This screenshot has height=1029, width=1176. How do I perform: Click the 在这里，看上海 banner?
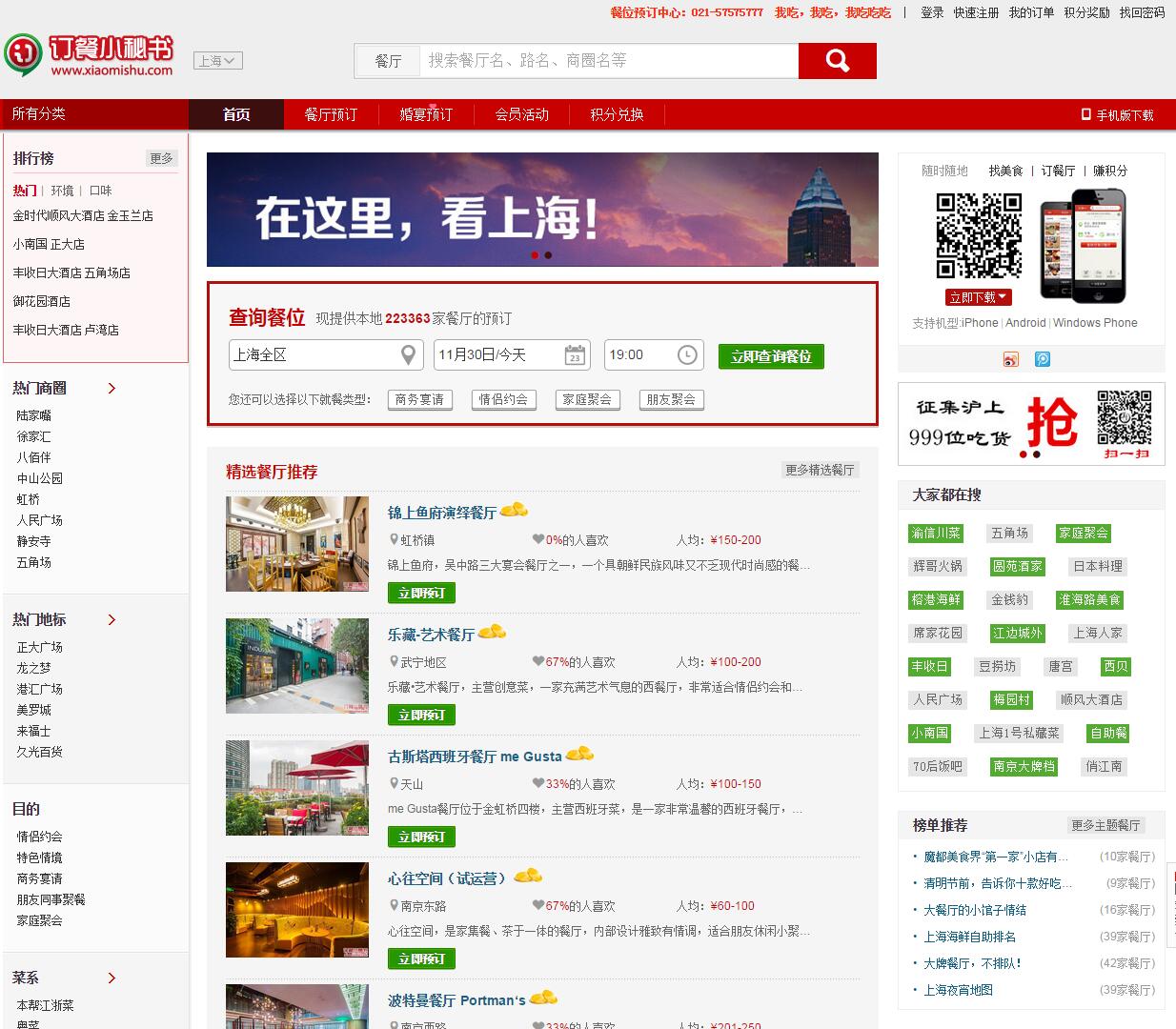pos(542,210)
